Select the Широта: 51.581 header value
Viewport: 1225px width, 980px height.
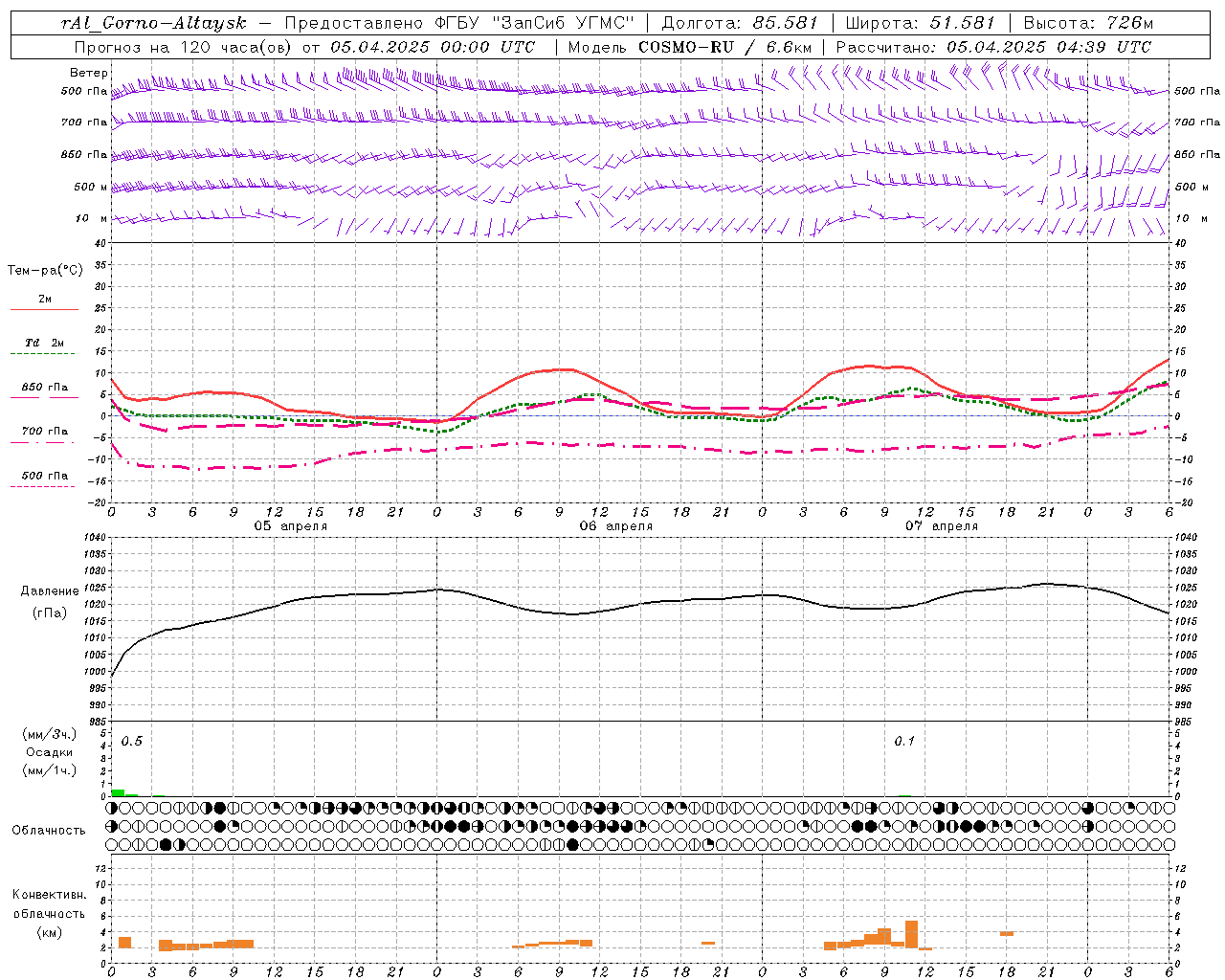921,23
